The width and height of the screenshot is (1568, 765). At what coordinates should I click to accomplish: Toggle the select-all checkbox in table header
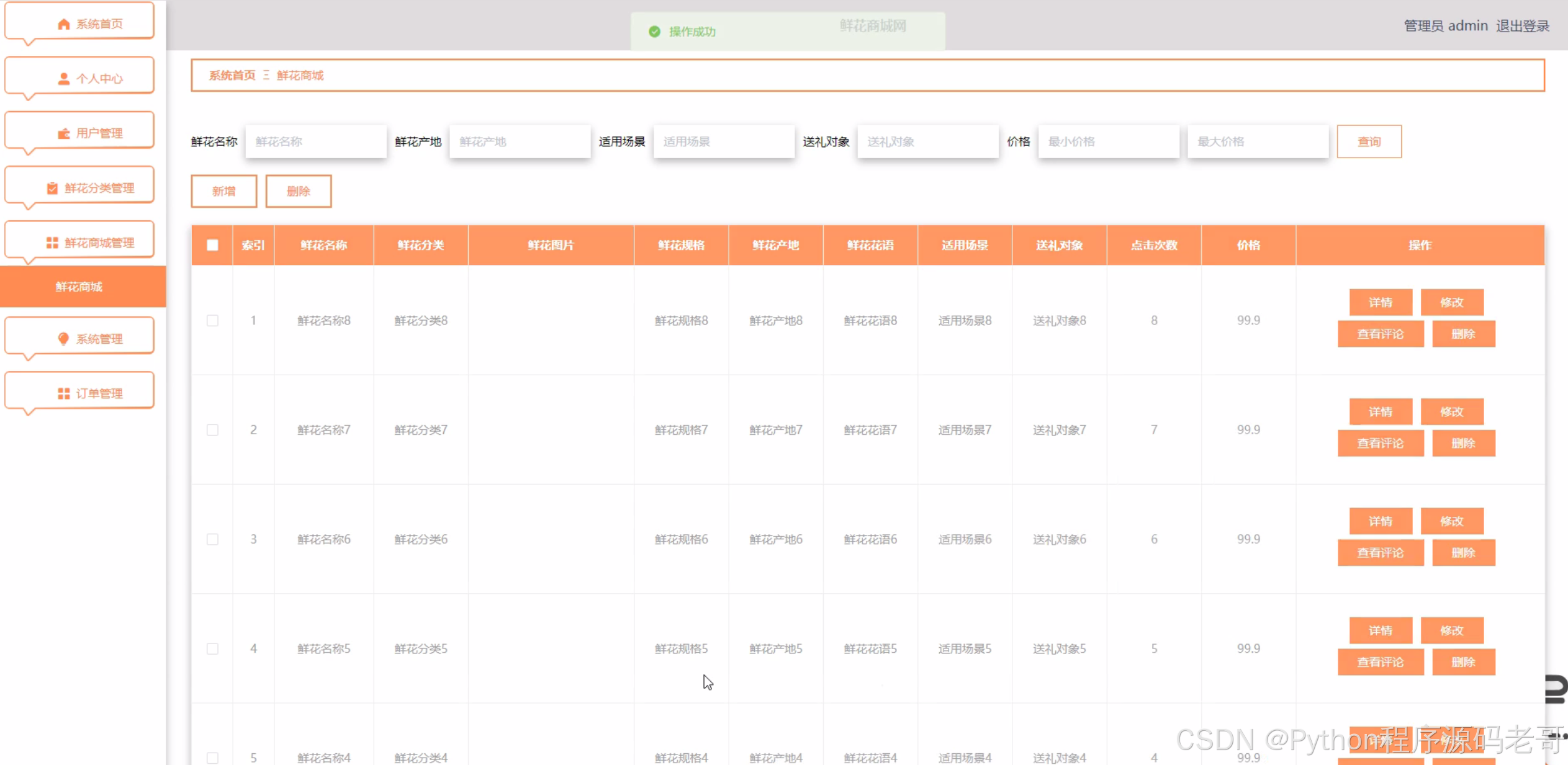click(x=212, y=245)
